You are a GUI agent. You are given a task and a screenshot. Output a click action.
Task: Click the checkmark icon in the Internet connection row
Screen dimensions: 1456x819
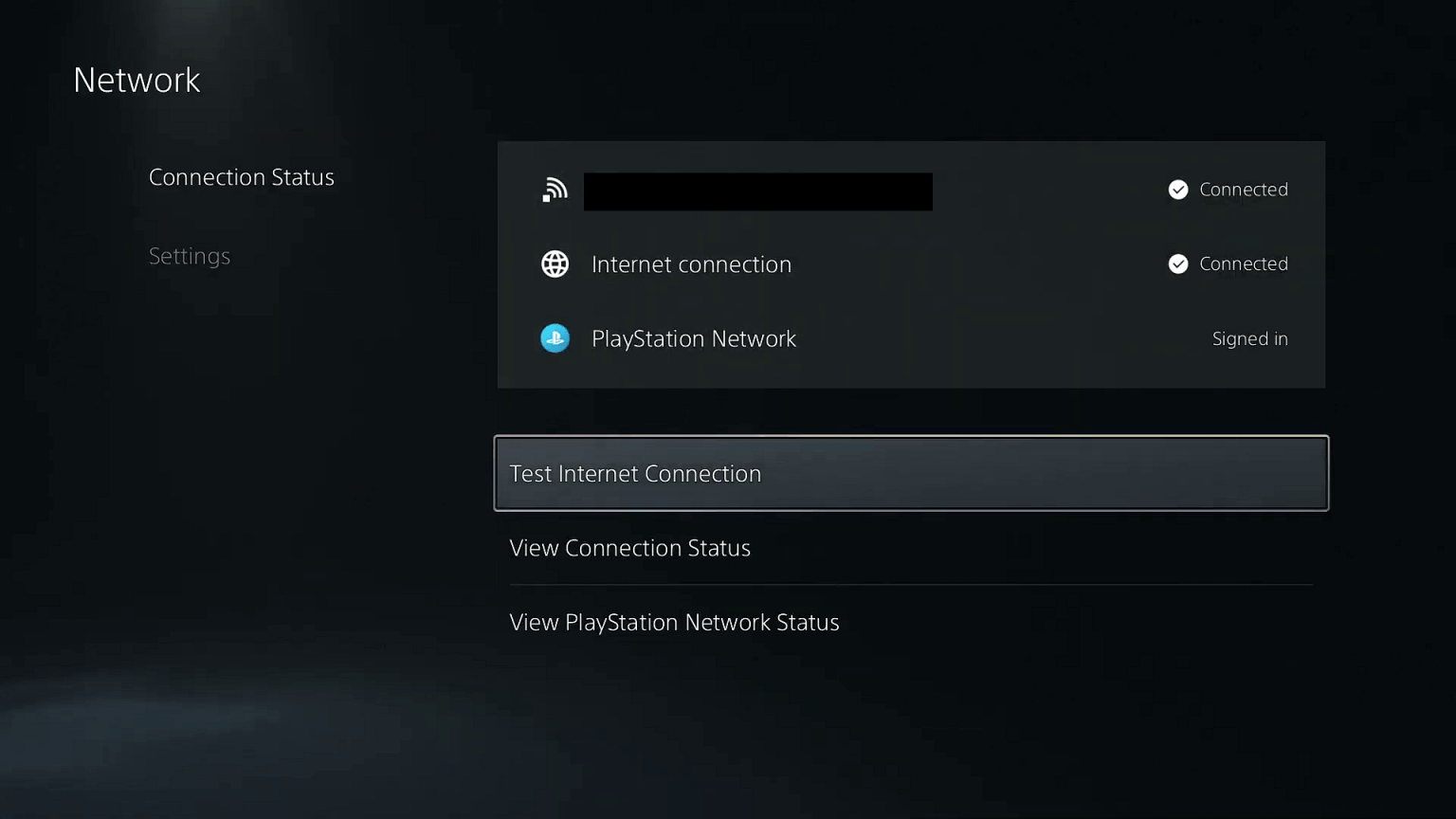(x=1178, y=264)
